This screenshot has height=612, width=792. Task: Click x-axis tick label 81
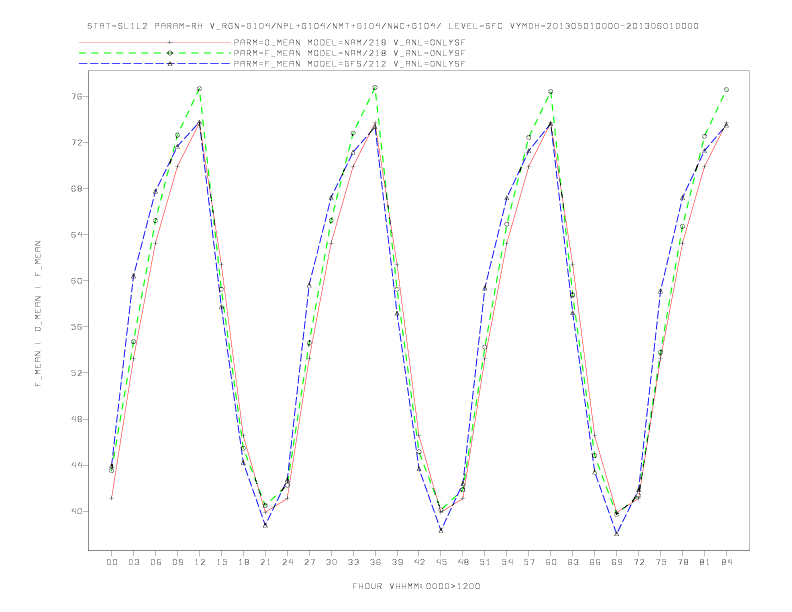click(x=705, y=562)
